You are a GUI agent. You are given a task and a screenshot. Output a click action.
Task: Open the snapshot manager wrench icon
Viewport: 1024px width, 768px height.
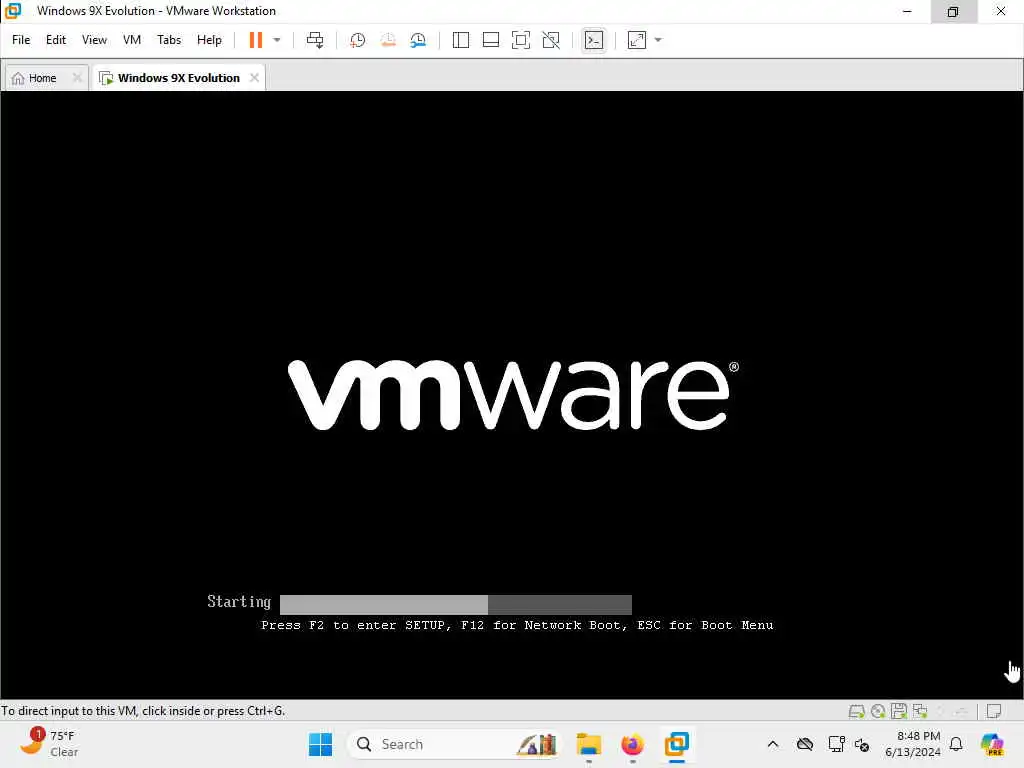pos(418,40)
